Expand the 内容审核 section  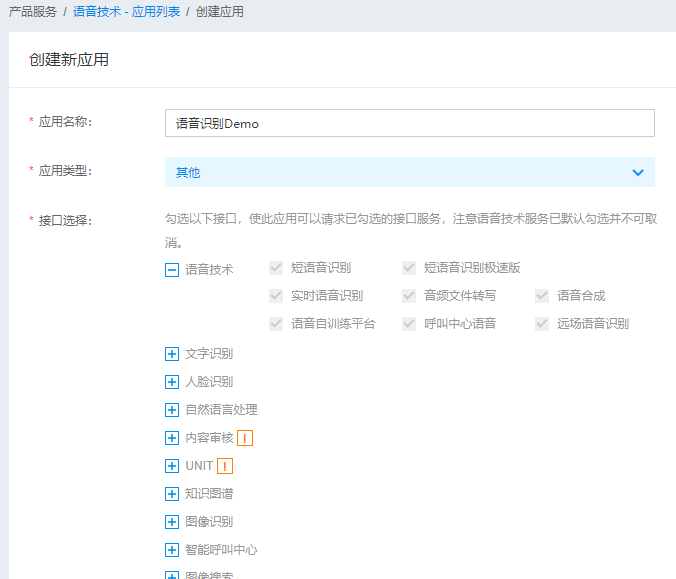(172, 438)
